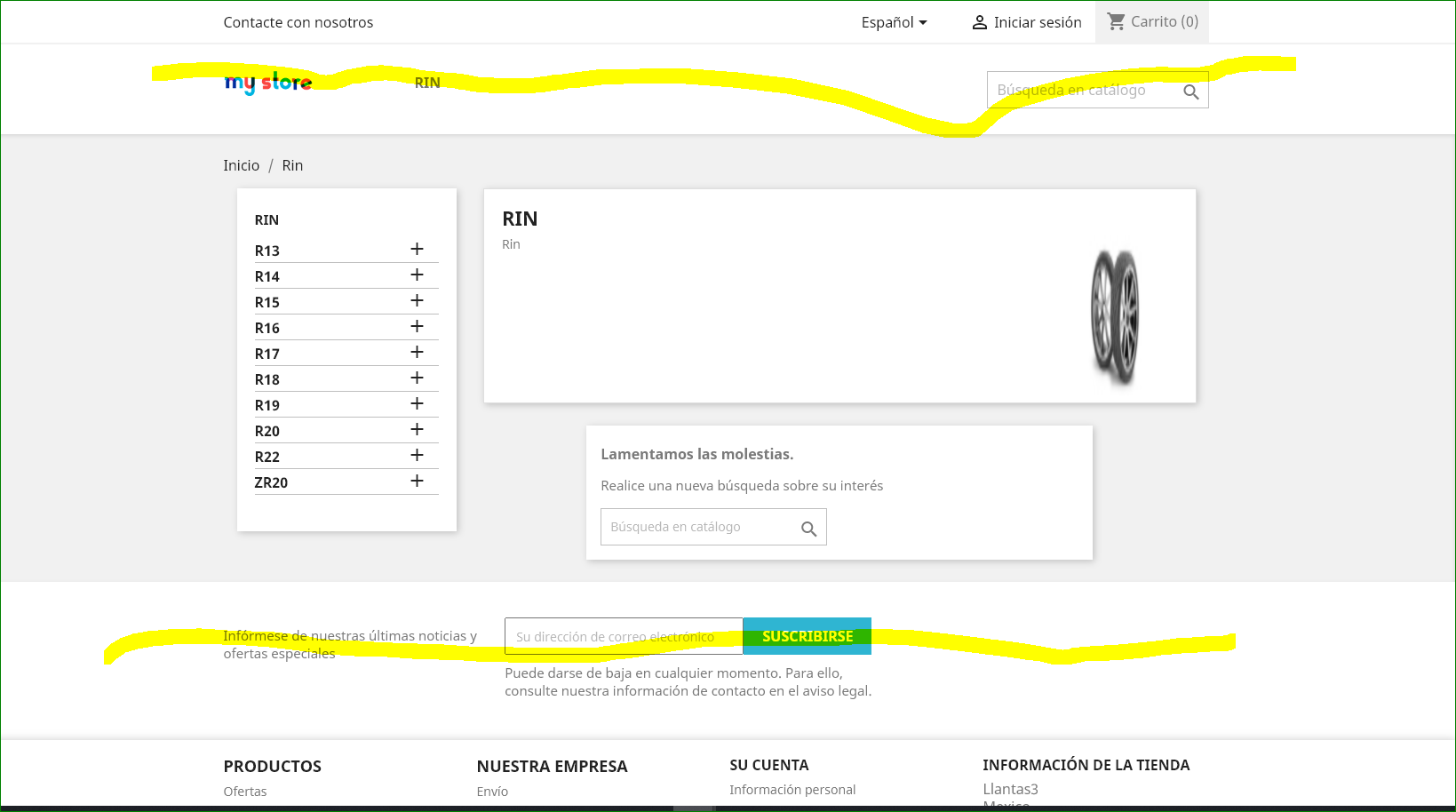
Task: Click the header search magnifier icon
Action: click(1191, 92)
